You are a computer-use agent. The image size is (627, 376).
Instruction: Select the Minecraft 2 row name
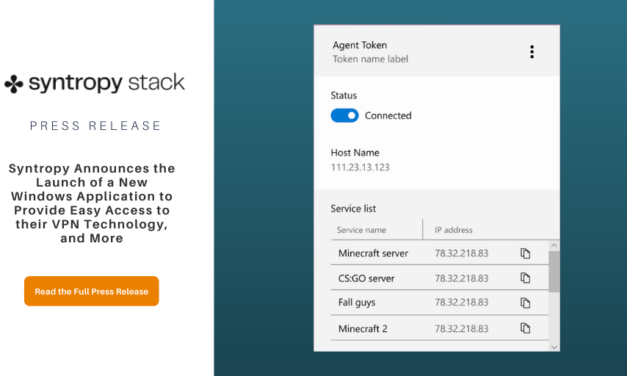click(363, 329)
